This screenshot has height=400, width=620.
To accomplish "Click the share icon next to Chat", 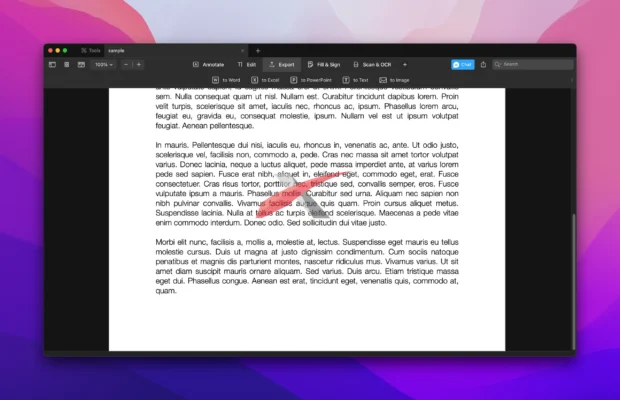I will (x=483, y=64).
